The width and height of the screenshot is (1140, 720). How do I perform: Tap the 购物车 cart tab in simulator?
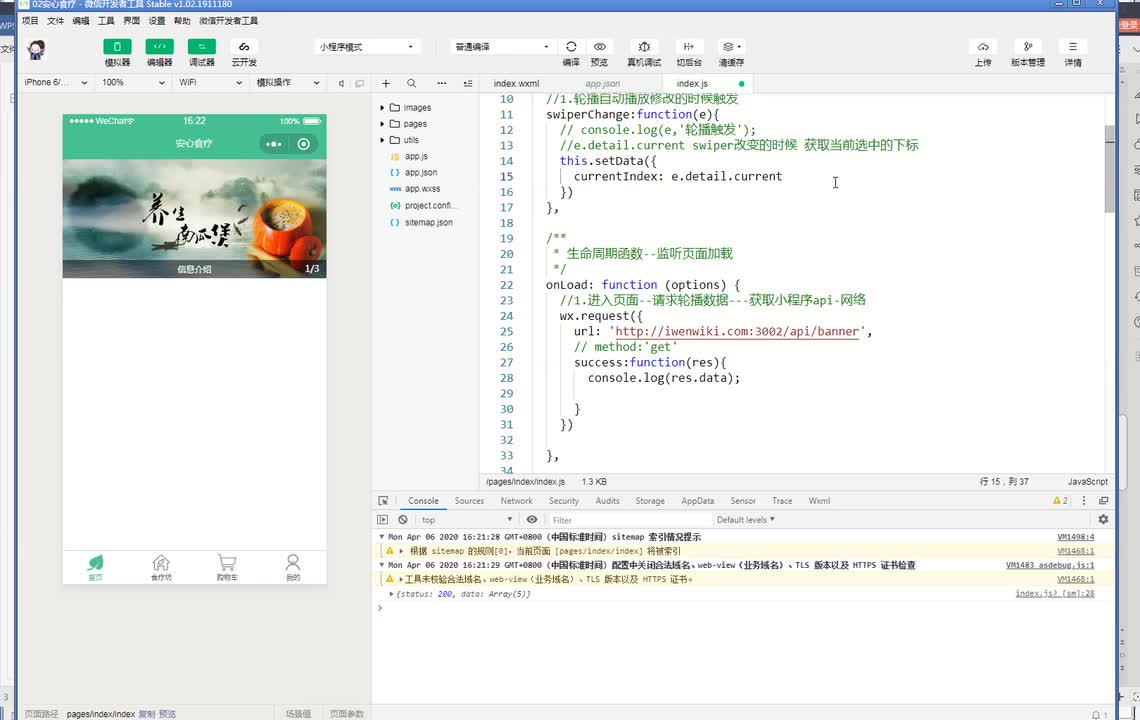point(227,568)
